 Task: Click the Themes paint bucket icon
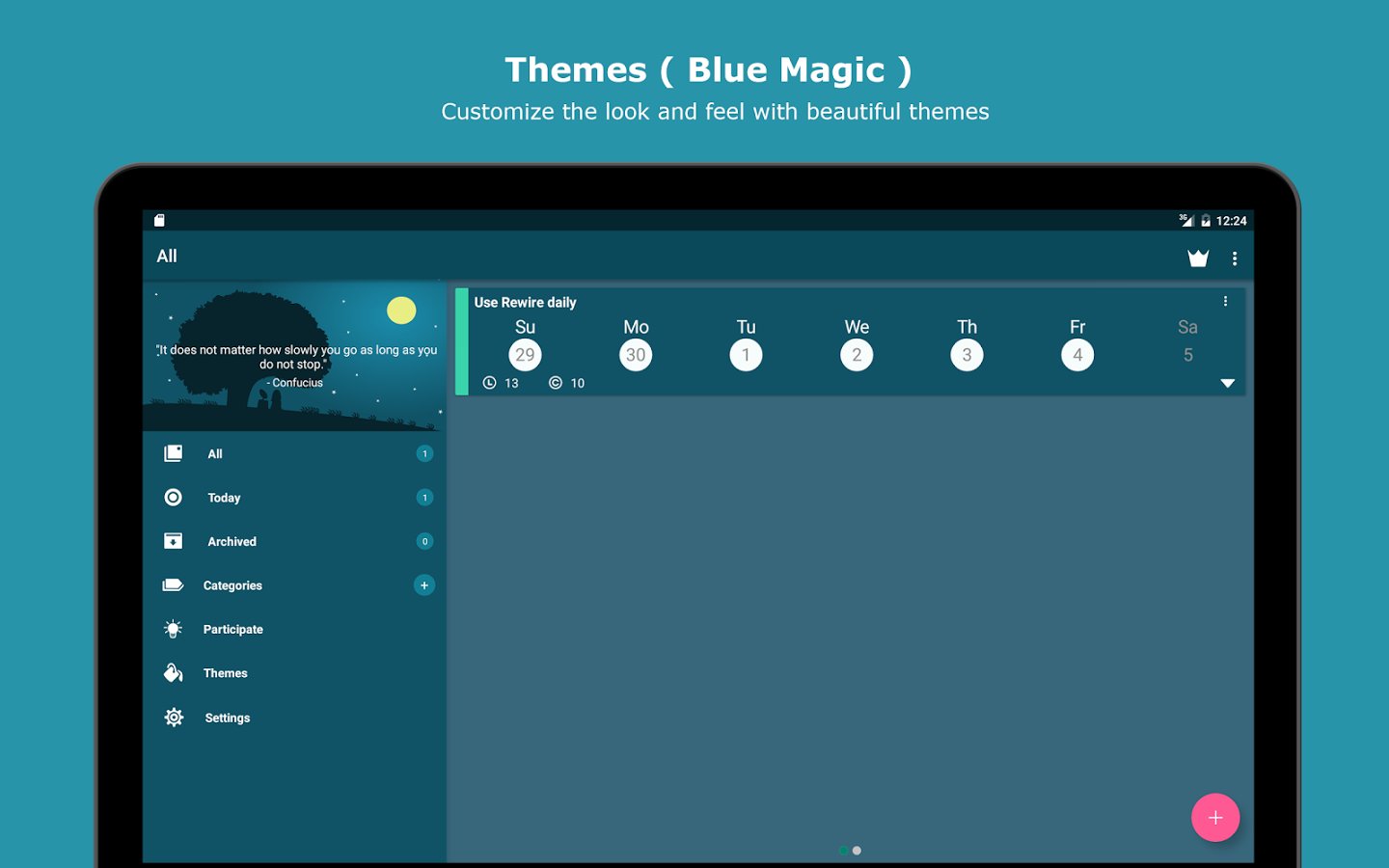point(174,673)
